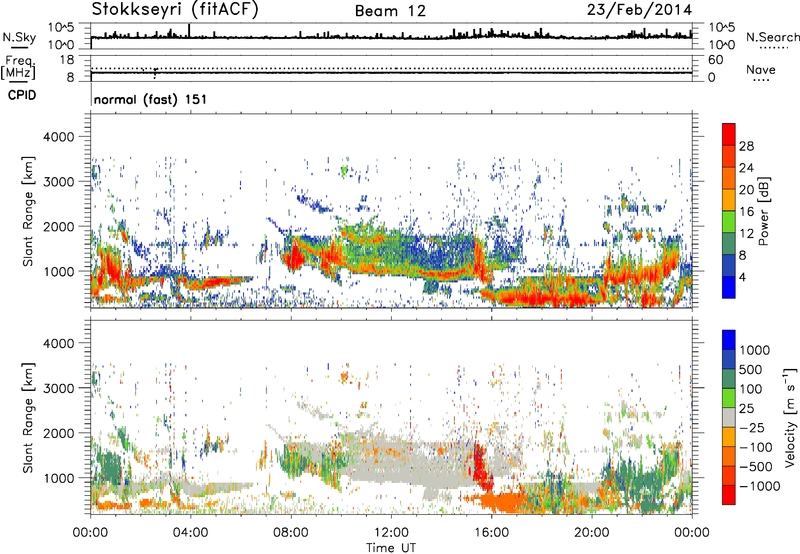Click the '-25' Velocity colorbar value
The height and width of the screenshot is (554, 800).
coord(750,427)
